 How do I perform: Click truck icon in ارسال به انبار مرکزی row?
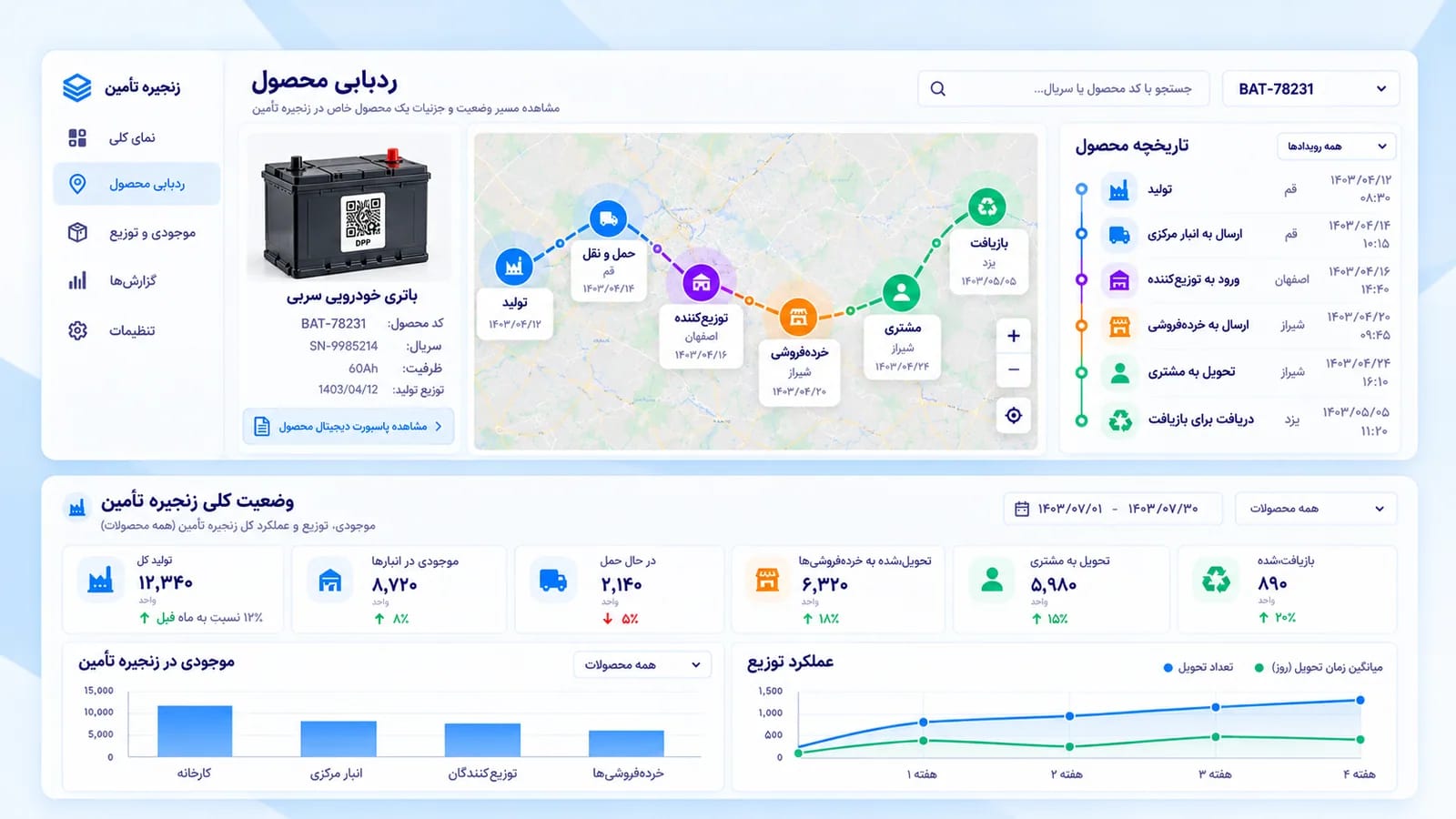click(1119, 235)
